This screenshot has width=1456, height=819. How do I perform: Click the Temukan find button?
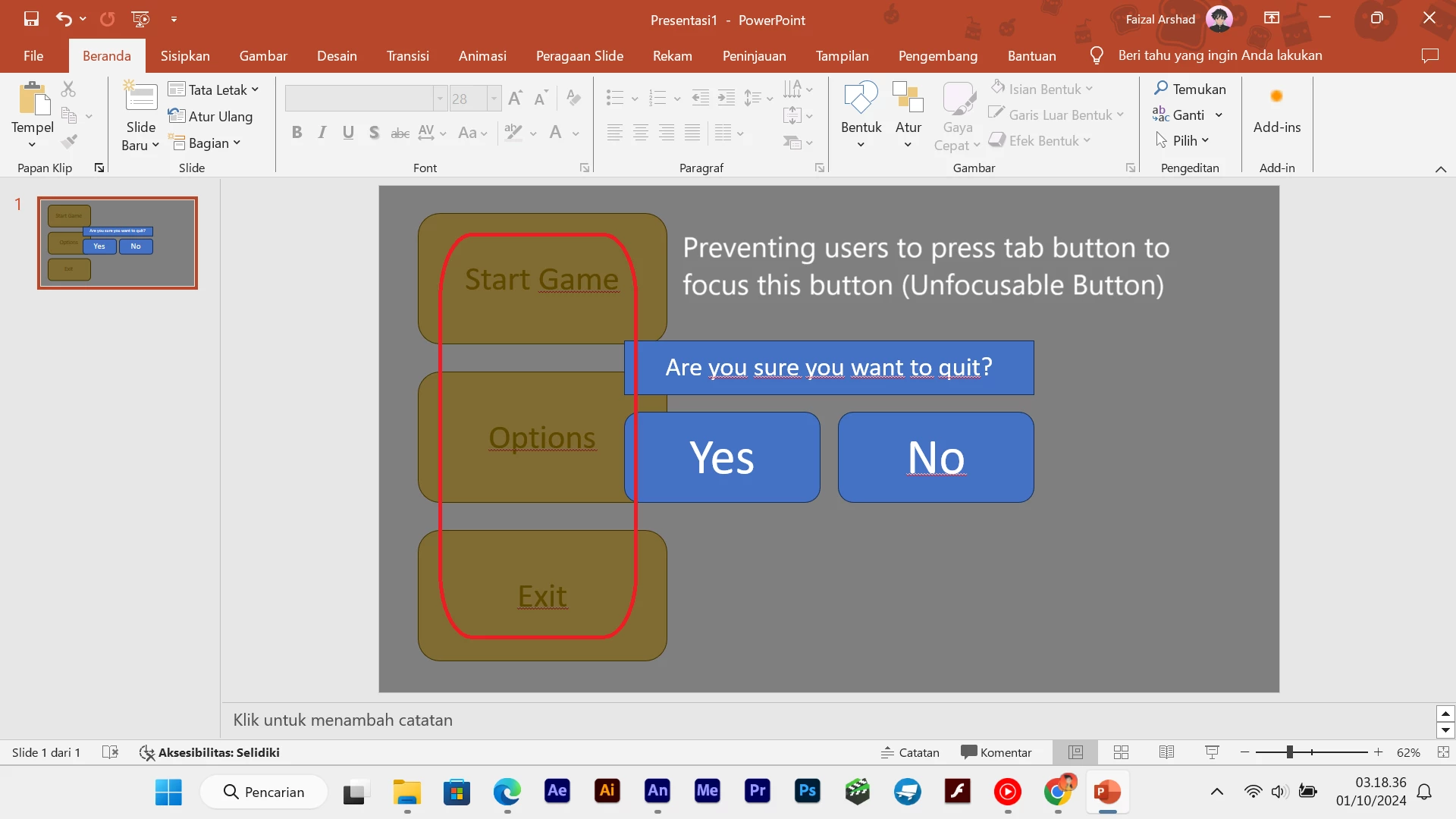[1190, 89]
